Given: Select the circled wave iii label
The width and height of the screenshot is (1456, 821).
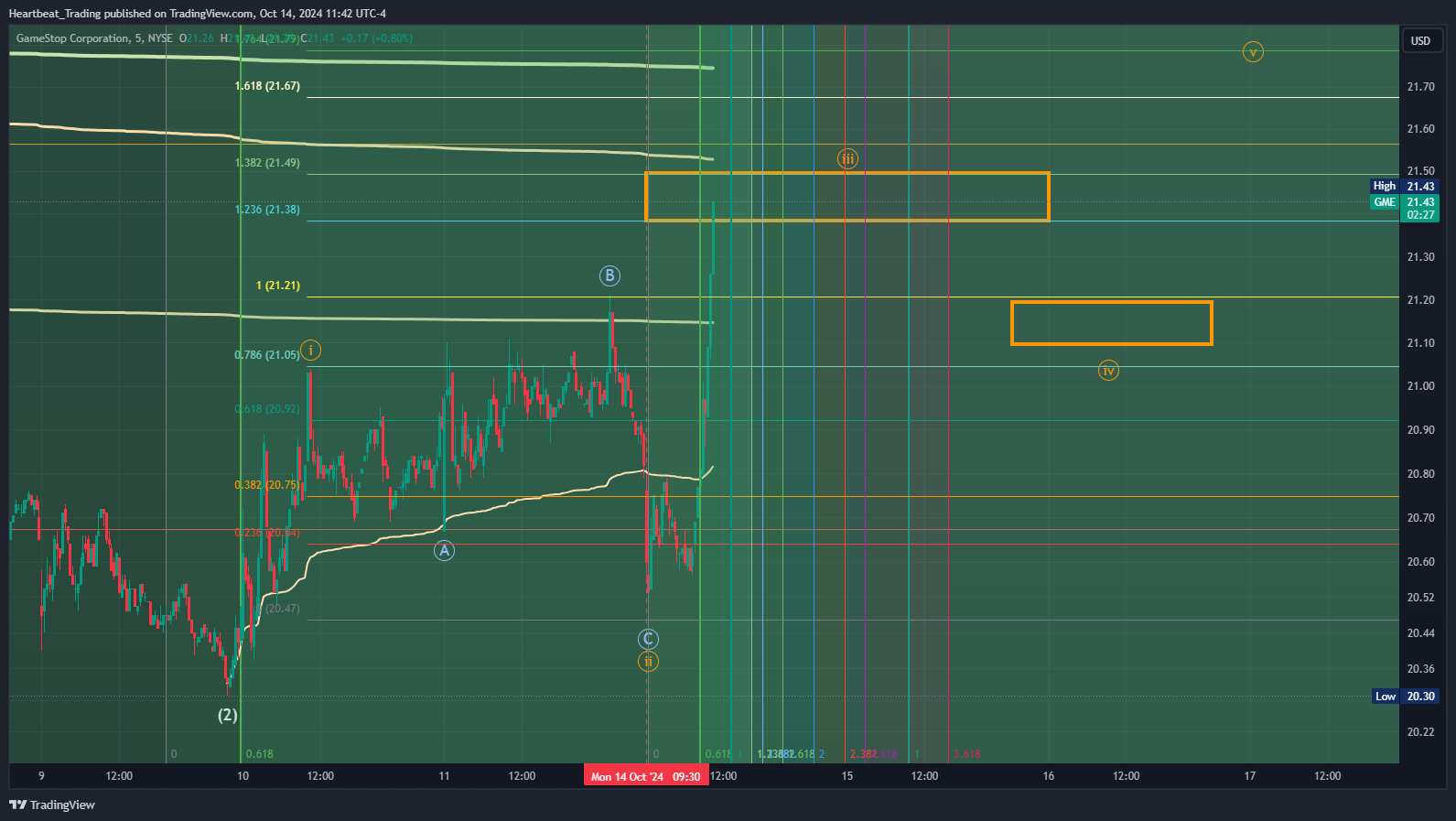Looking at the screenshot, I should 848,159.
